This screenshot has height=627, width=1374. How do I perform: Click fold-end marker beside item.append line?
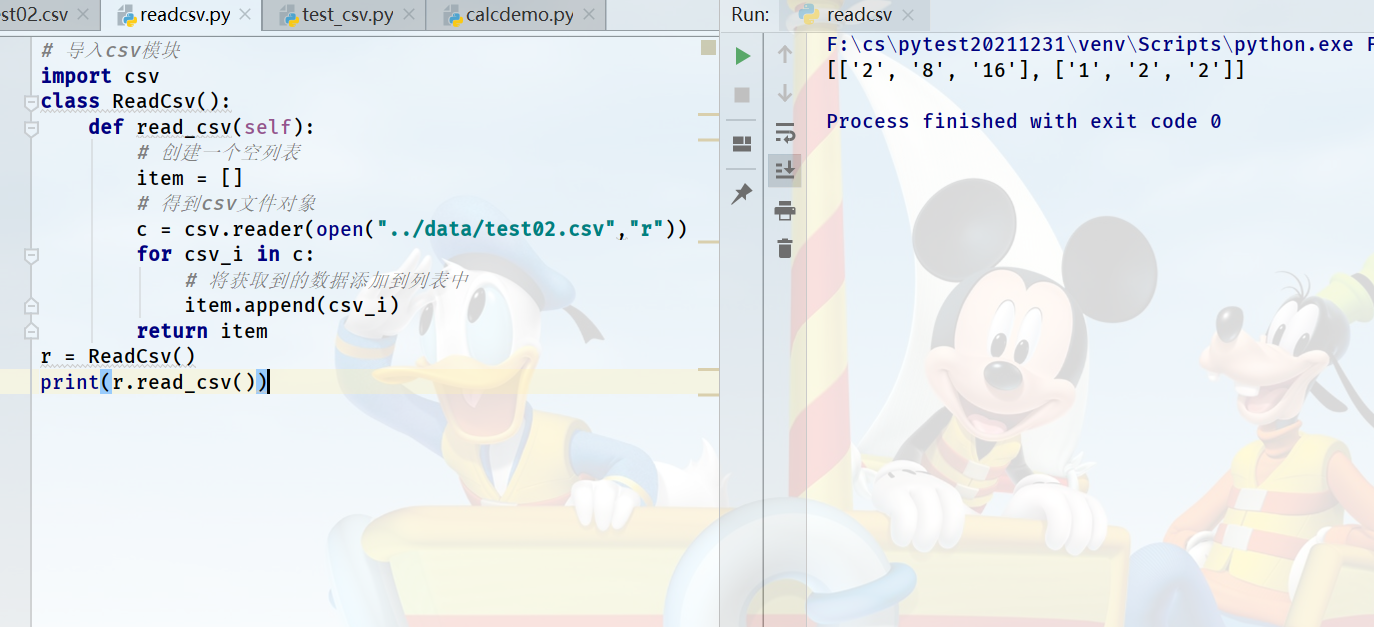tap(31, 306)
